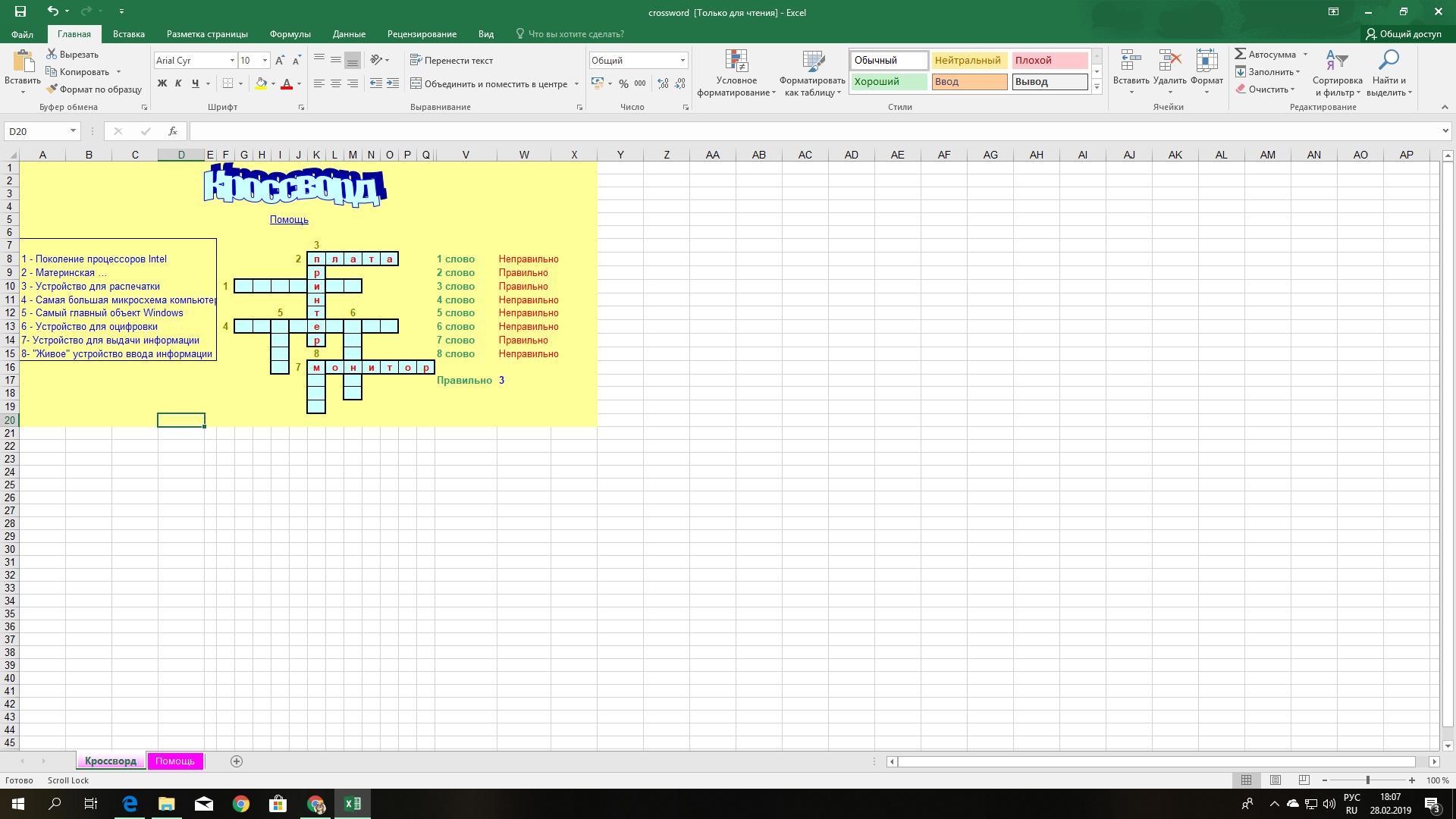Open the Формулы ribbon tab
This screenshot has height=819, width=1456.
point(290,34)
